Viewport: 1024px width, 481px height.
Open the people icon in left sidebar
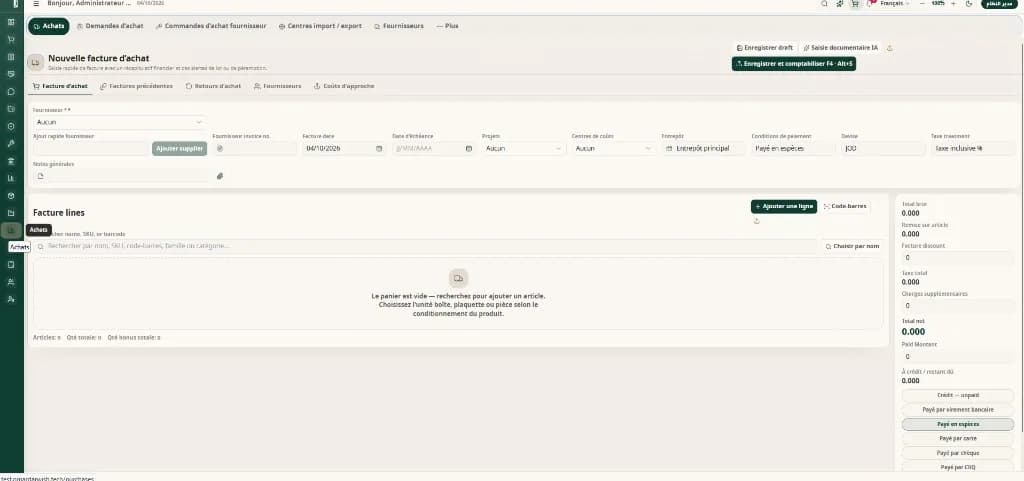11,282
